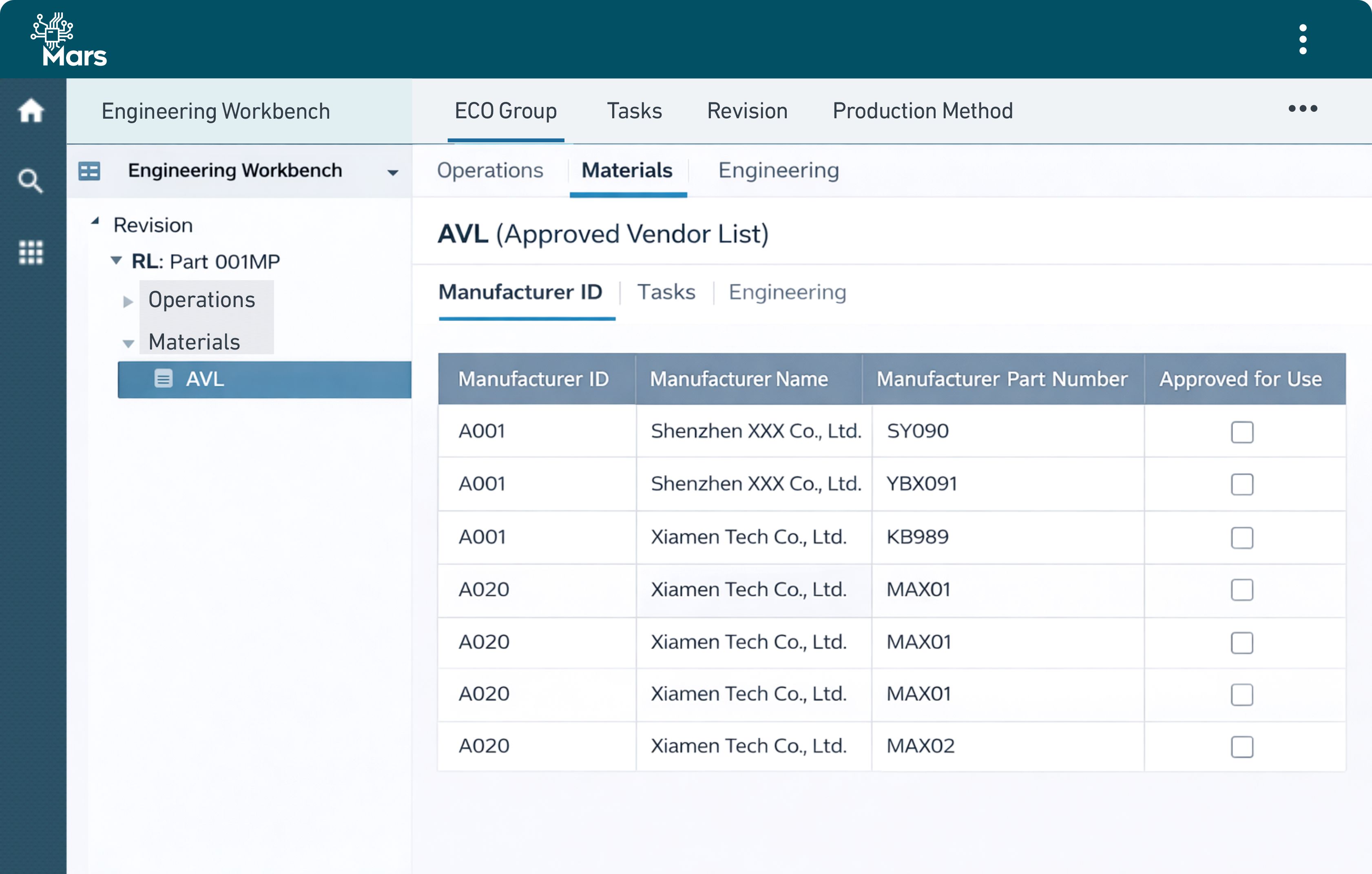The image size is (1372, 874).
Task: Open the Production Method tab
Action: pyautogui.click(x=923, y=111)
